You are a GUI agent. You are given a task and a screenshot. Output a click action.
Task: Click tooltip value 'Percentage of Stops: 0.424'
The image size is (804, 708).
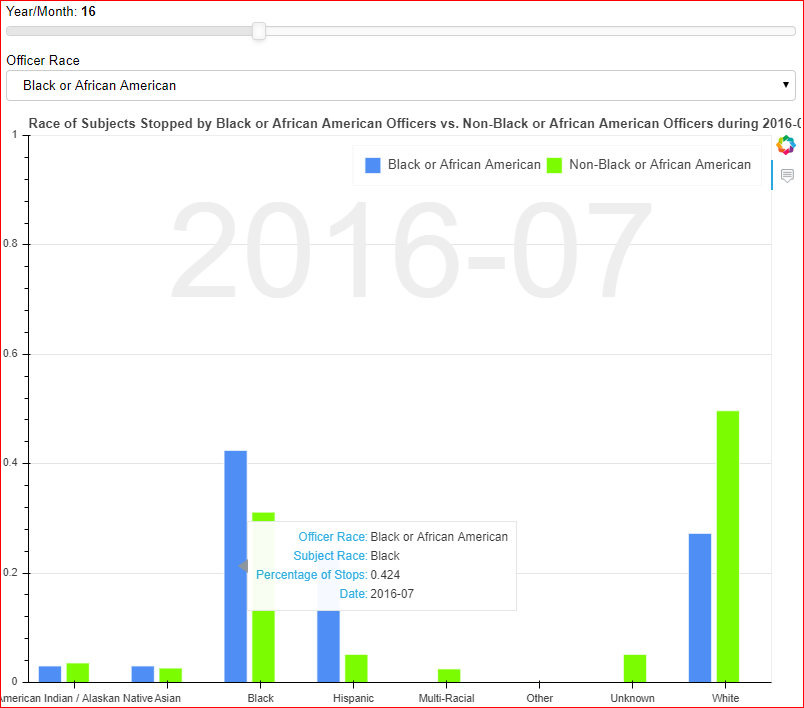(328, 575)
